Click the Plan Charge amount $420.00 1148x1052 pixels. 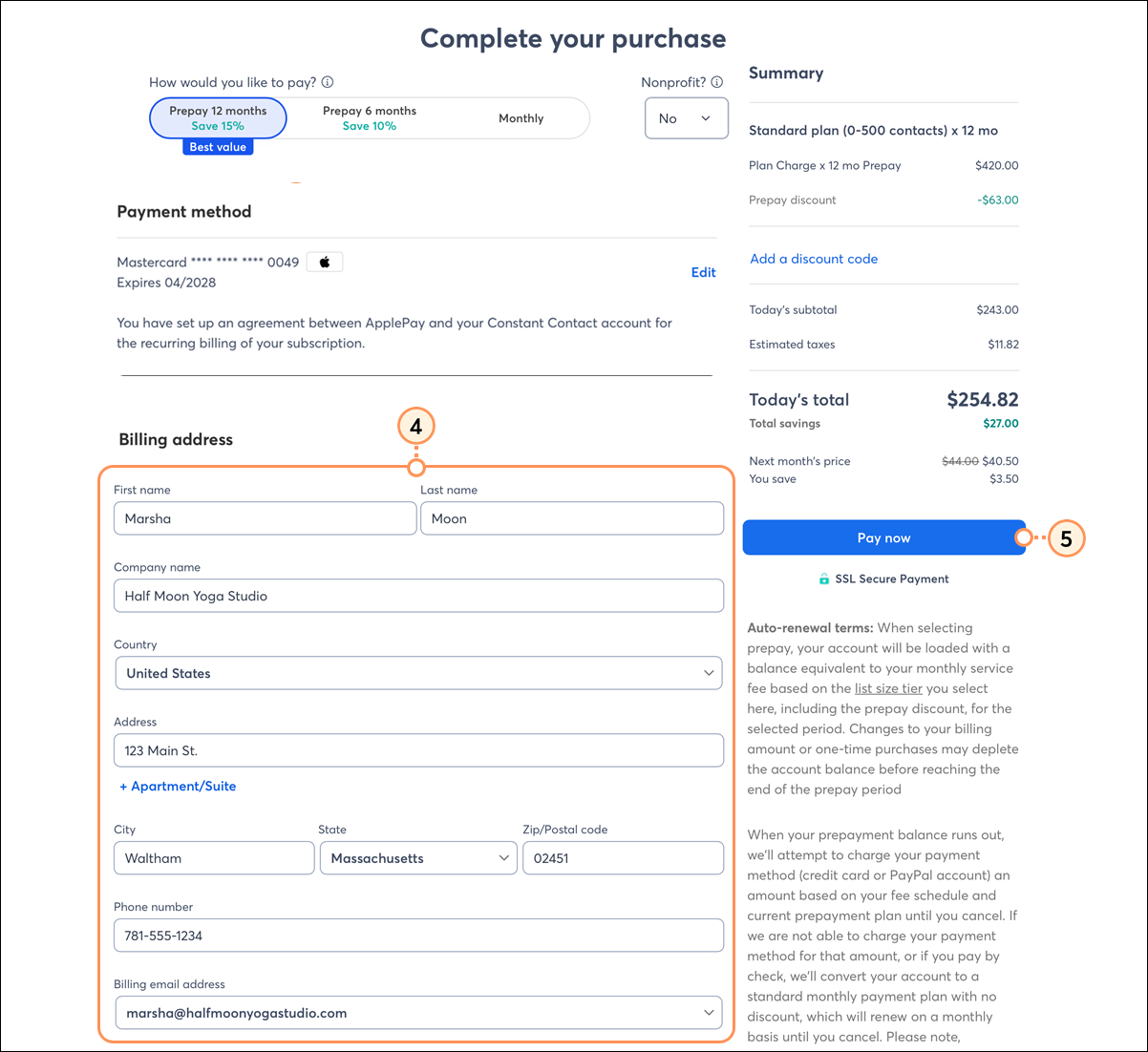pyautogui.click(x=997, y=166)
